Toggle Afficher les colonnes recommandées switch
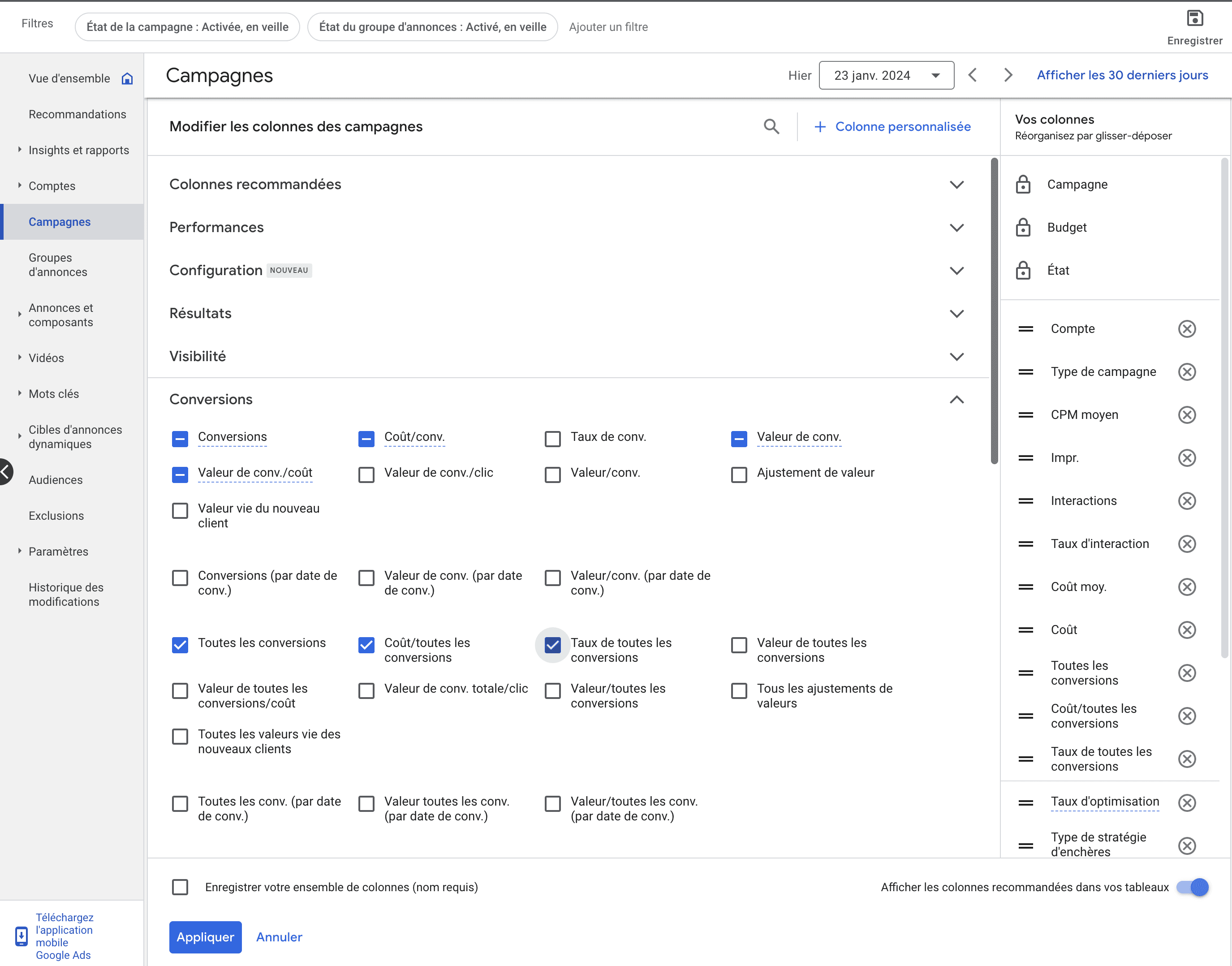Screen dimensions: 1232x966 [x=1192, y=887]
